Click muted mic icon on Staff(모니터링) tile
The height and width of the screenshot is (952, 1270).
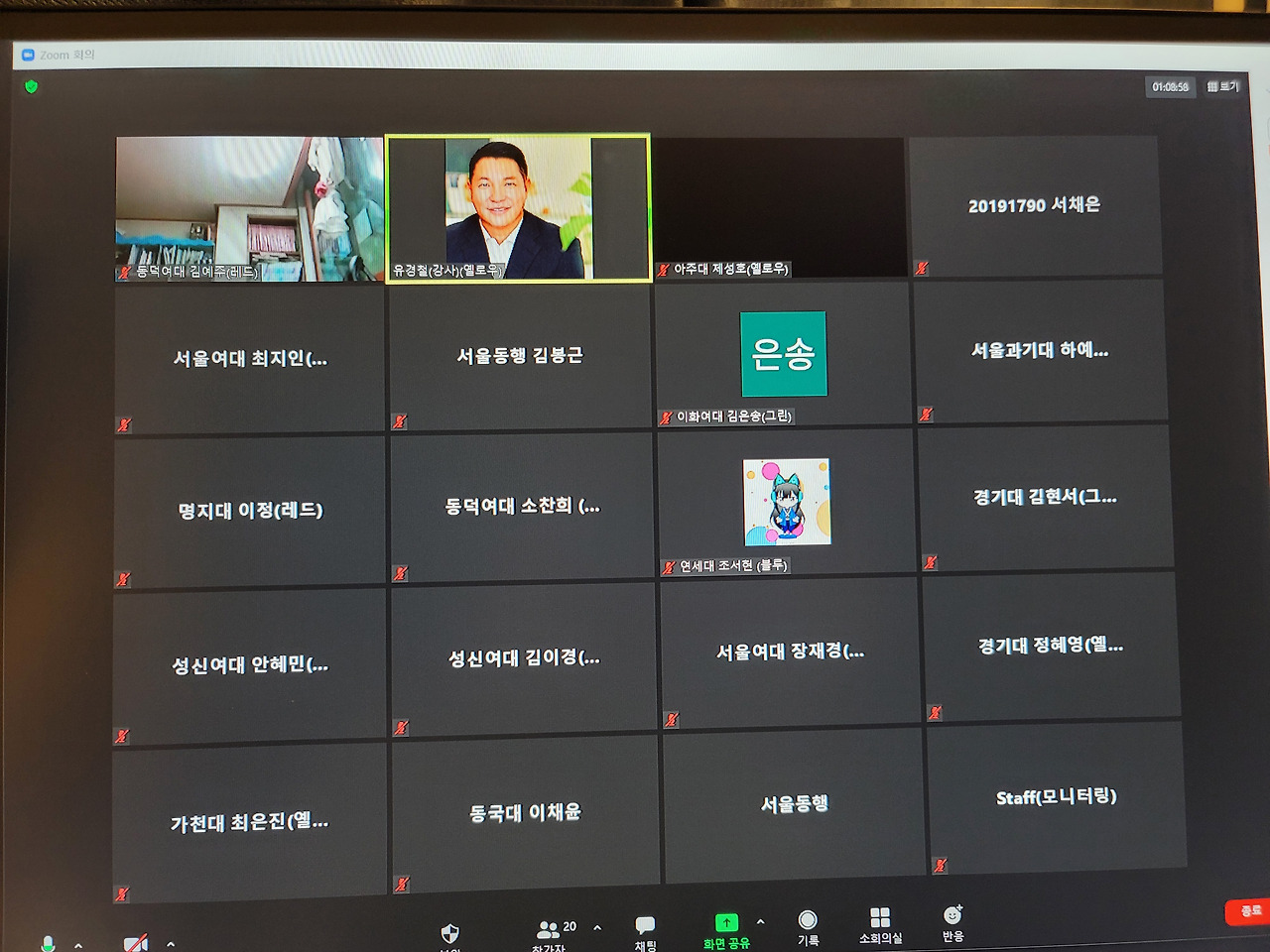click(940, 864)
